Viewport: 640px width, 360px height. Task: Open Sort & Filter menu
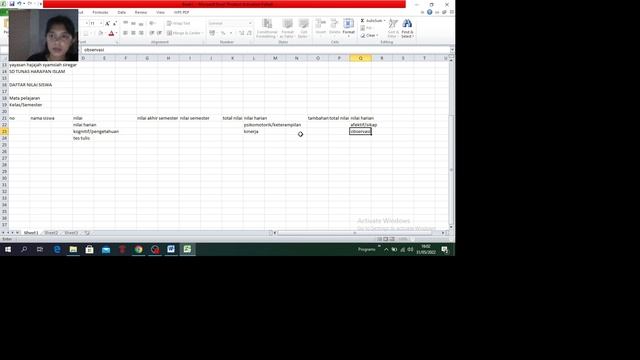click(393, 28)
